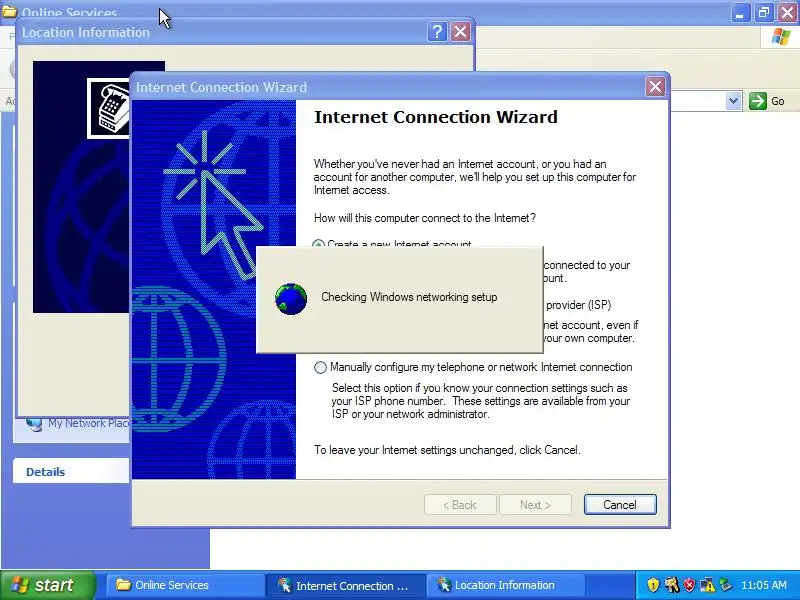Close the Location Information dialog

click(461, 32)
